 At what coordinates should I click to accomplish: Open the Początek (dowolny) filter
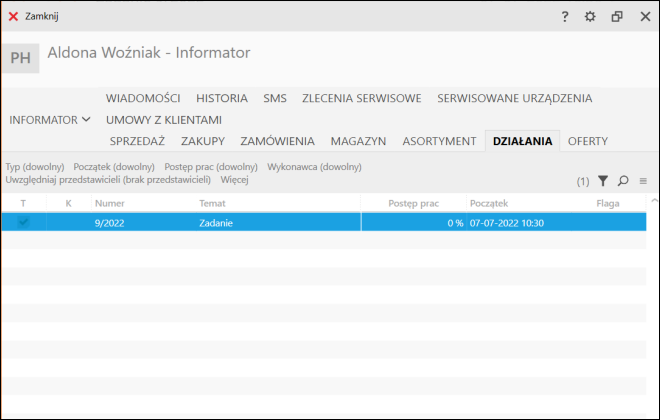point(114,167)
